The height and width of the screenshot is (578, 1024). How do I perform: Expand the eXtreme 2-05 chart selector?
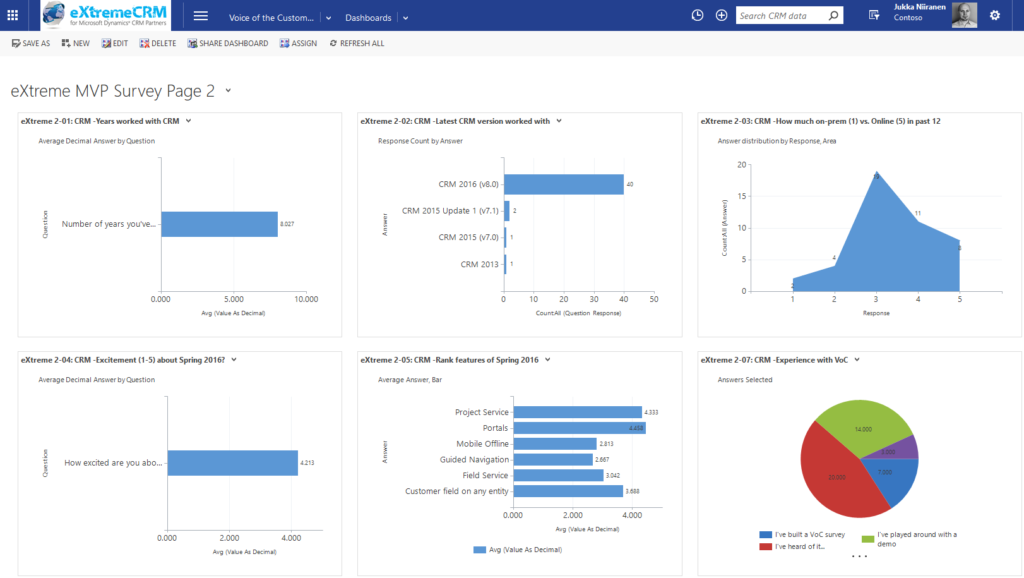pos(548,360)
